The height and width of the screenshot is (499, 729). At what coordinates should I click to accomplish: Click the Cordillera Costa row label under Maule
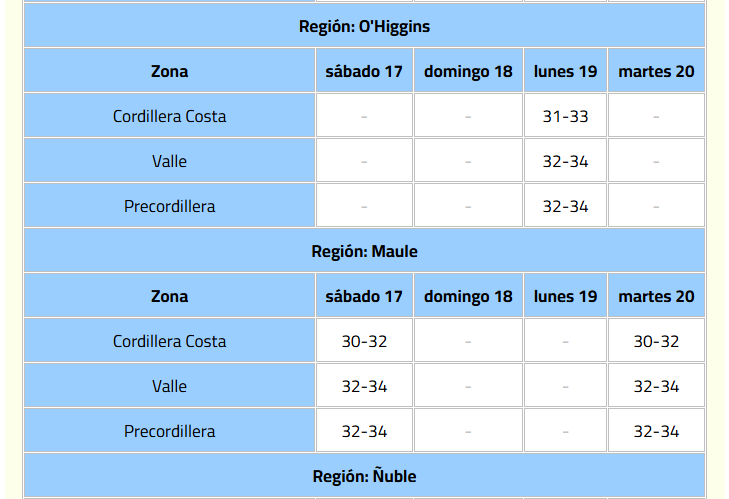(169, 341)
